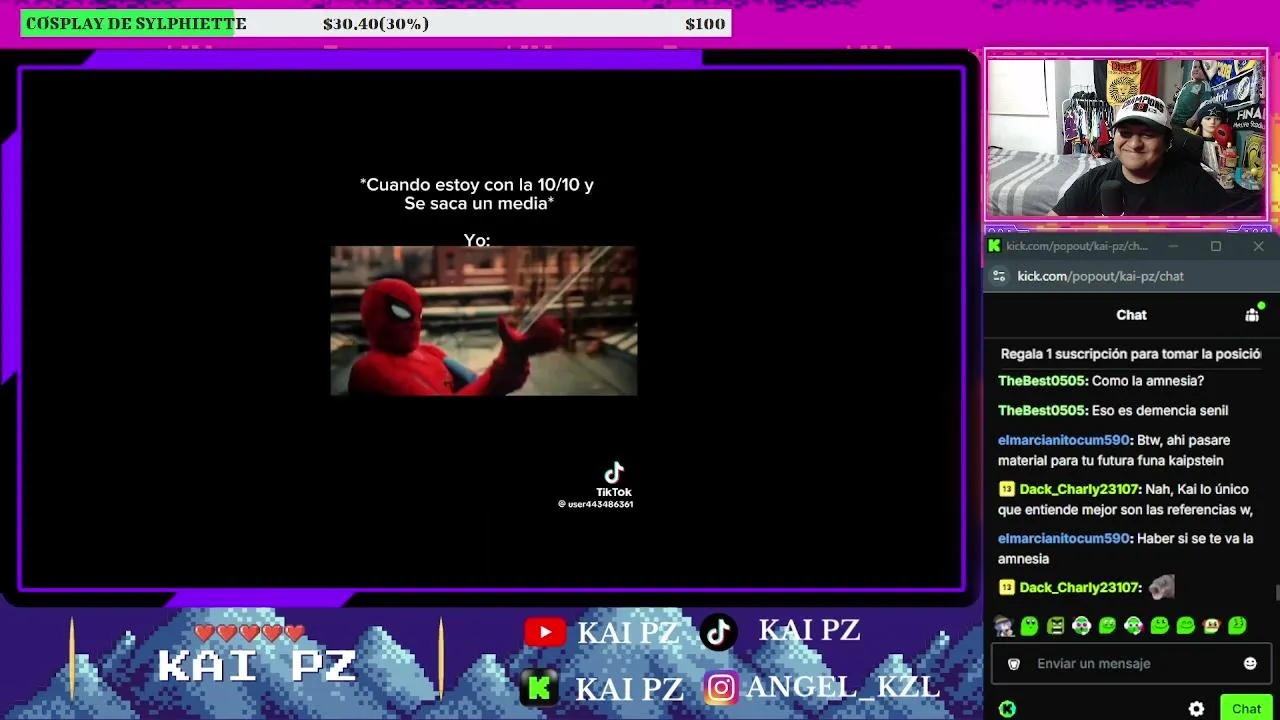Click the message text "Eso es demencia senil"
Image resolution: width=1280 pixels, height=720 pixels.
tap(1160, 411)
